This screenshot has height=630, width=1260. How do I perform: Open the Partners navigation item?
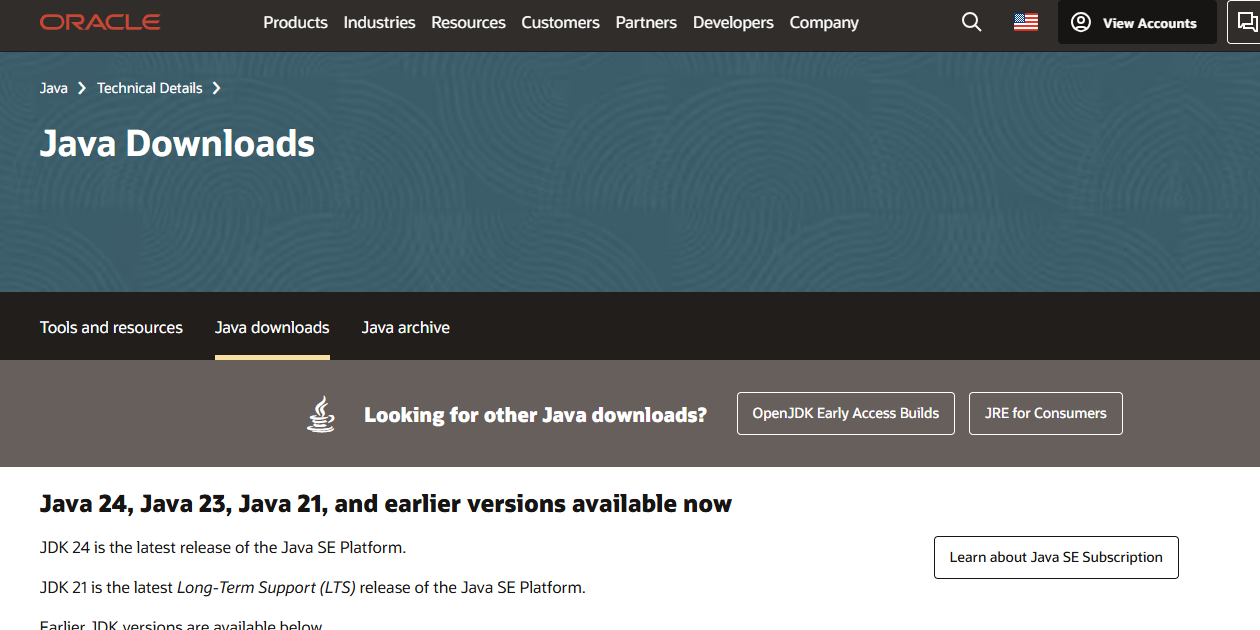[646, 22]
